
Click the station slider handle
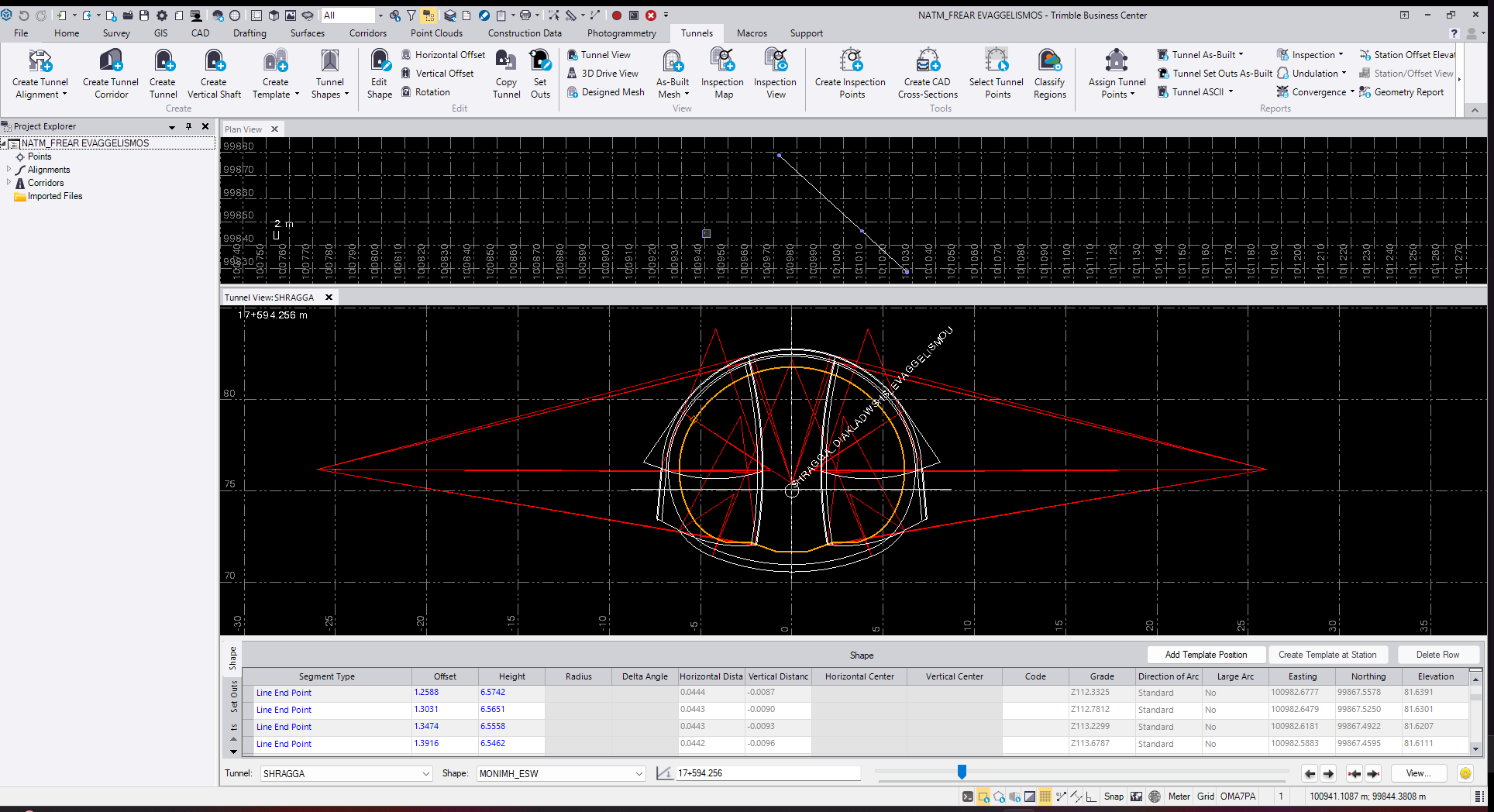click(962, 772)
